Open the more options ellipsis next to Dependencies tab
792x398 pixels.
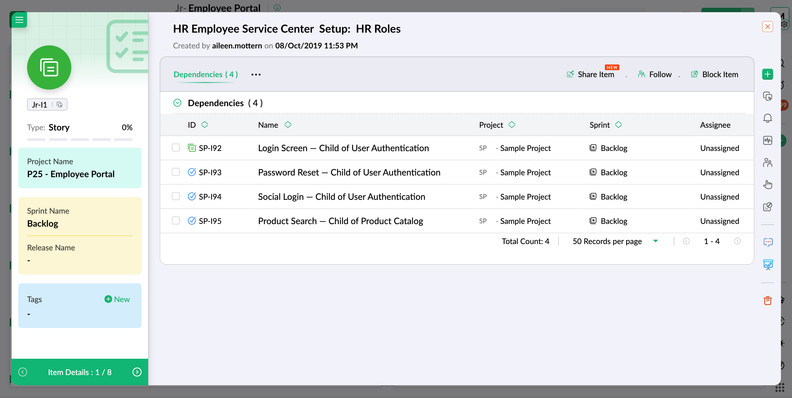[x=256, y=74]
